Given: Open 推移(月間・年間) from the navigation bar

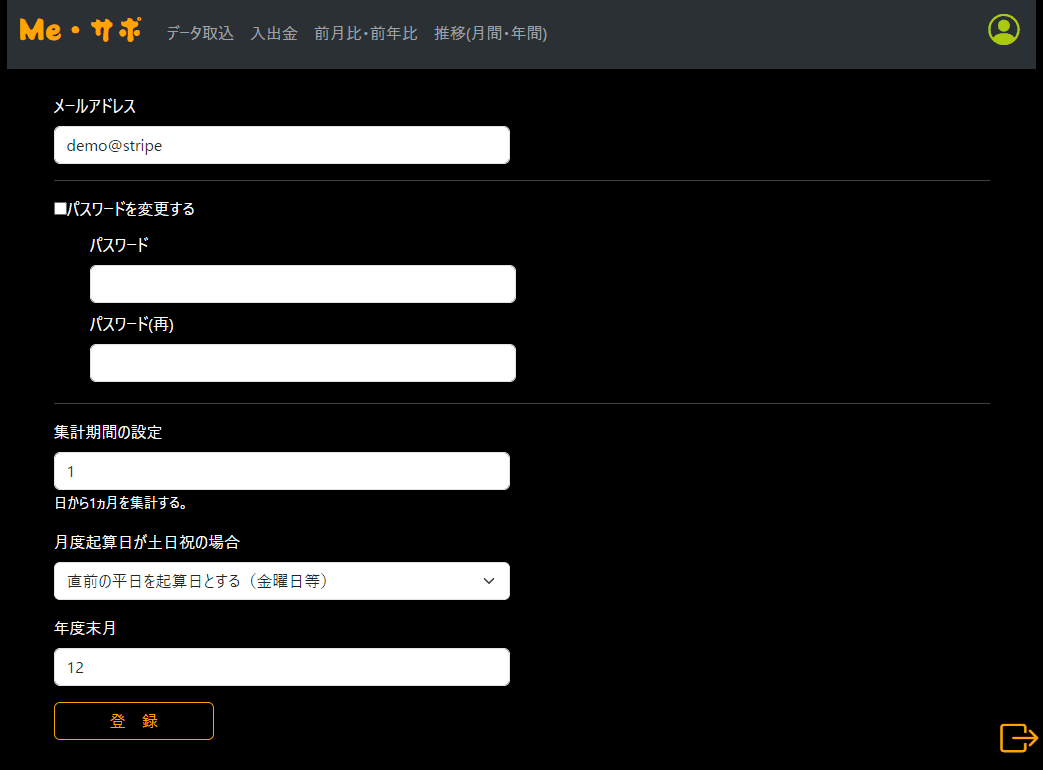Looking at the screenshot, I should pos(490,33).
